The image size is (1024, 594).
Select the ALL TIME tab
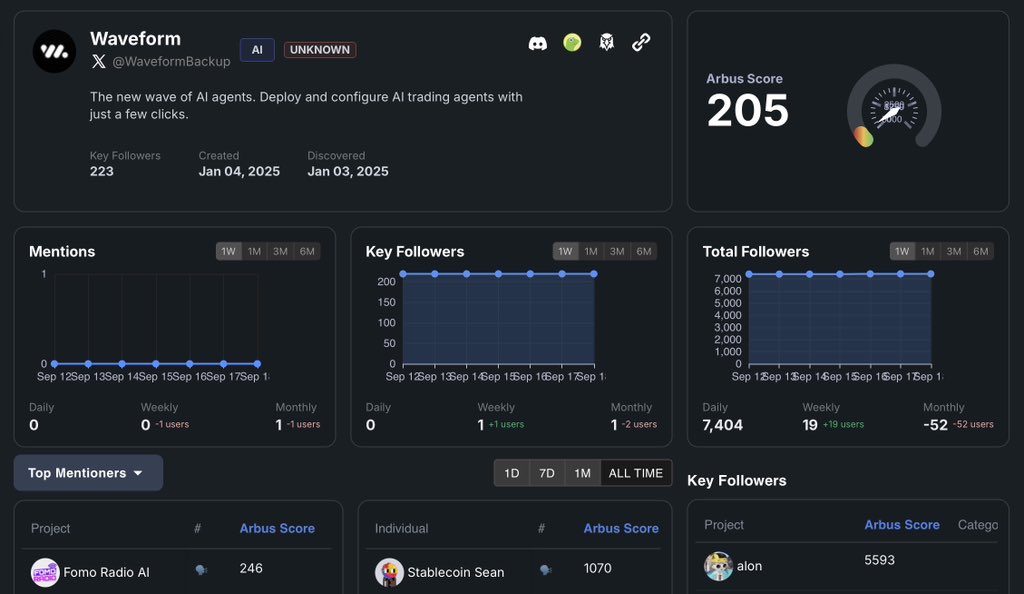coord(636,472)
